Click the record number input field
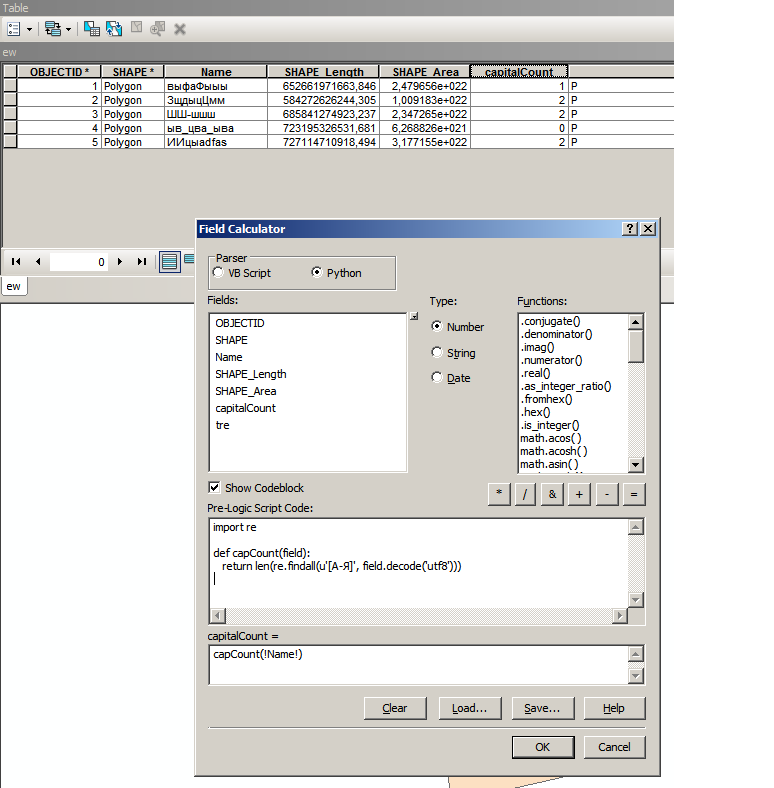 click(x=79, y=262)
